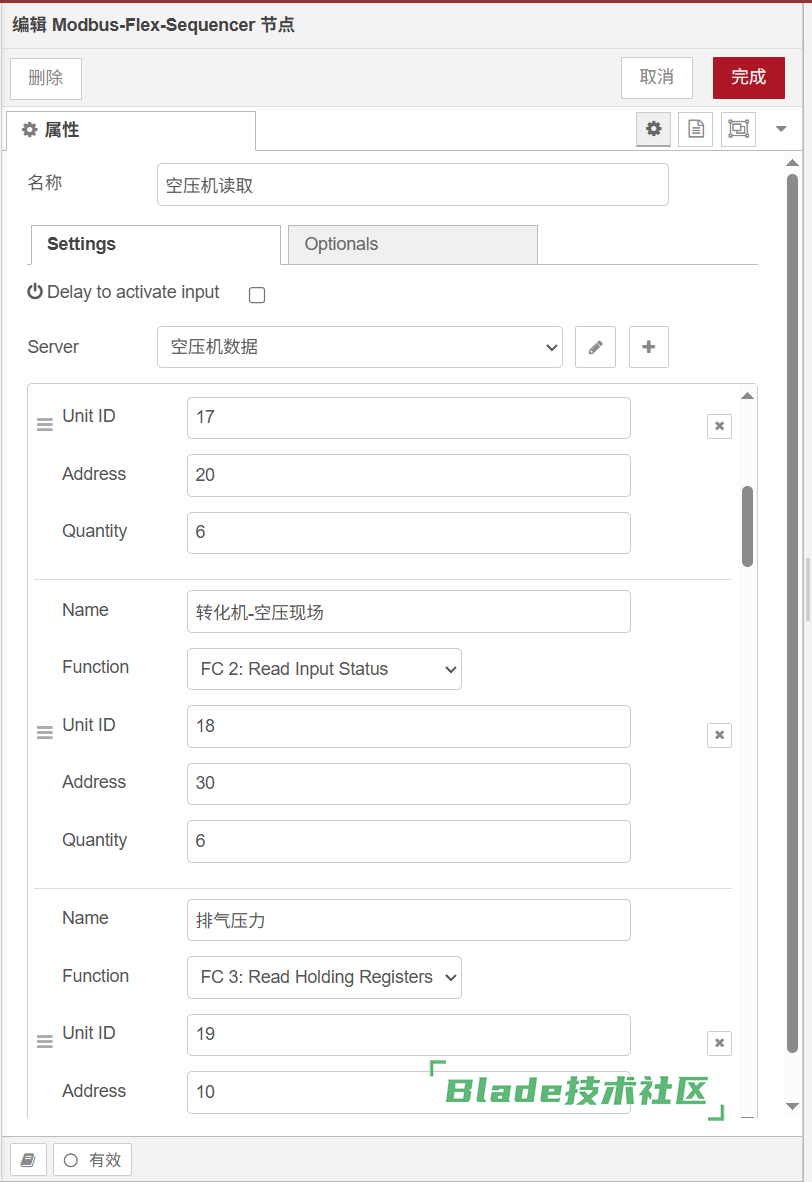Screen dimensions: 812x1182
Task: Open the Server 空压机数据 dropdown
Action: 360,347
